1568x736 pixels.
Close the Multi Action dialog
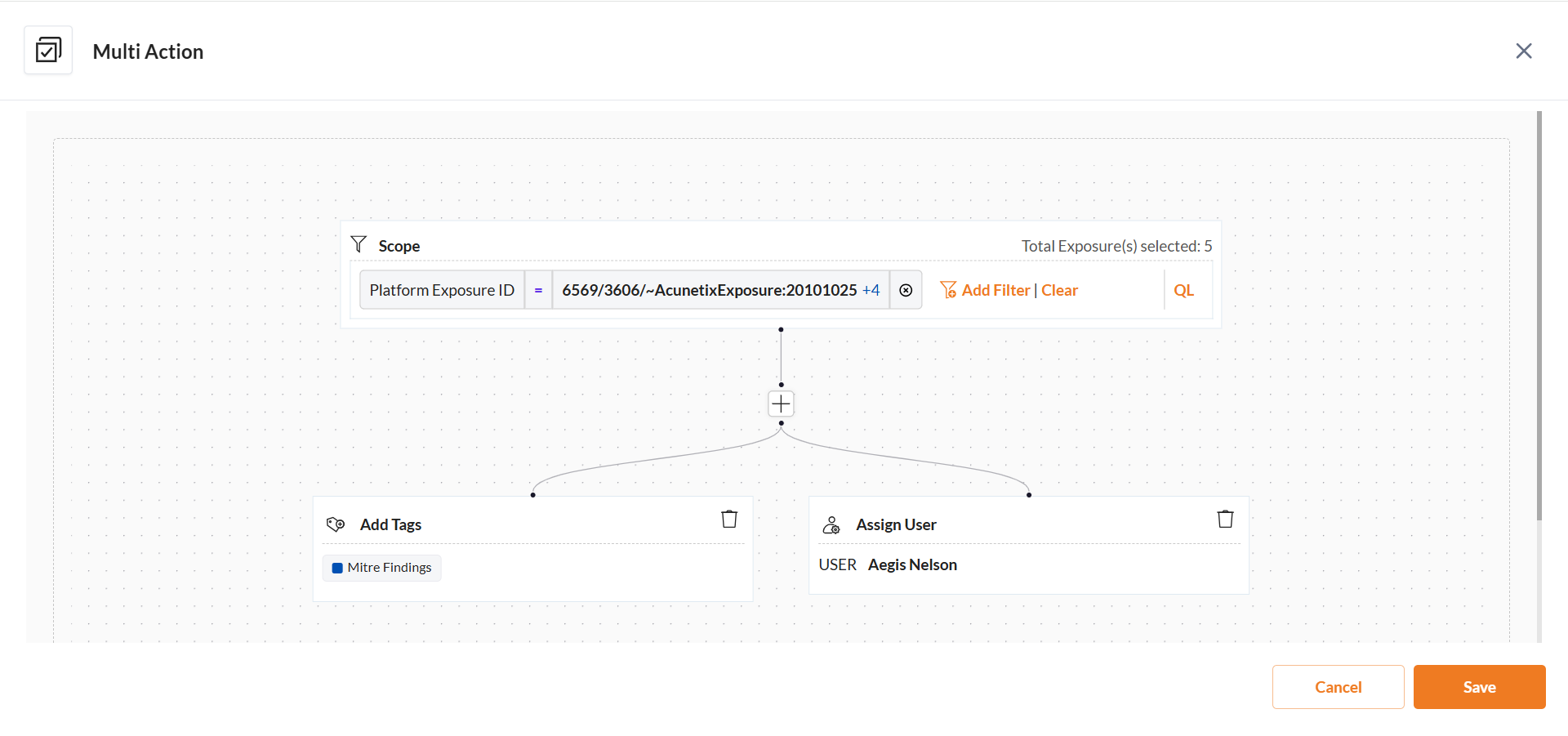(x=1524, y=51)
